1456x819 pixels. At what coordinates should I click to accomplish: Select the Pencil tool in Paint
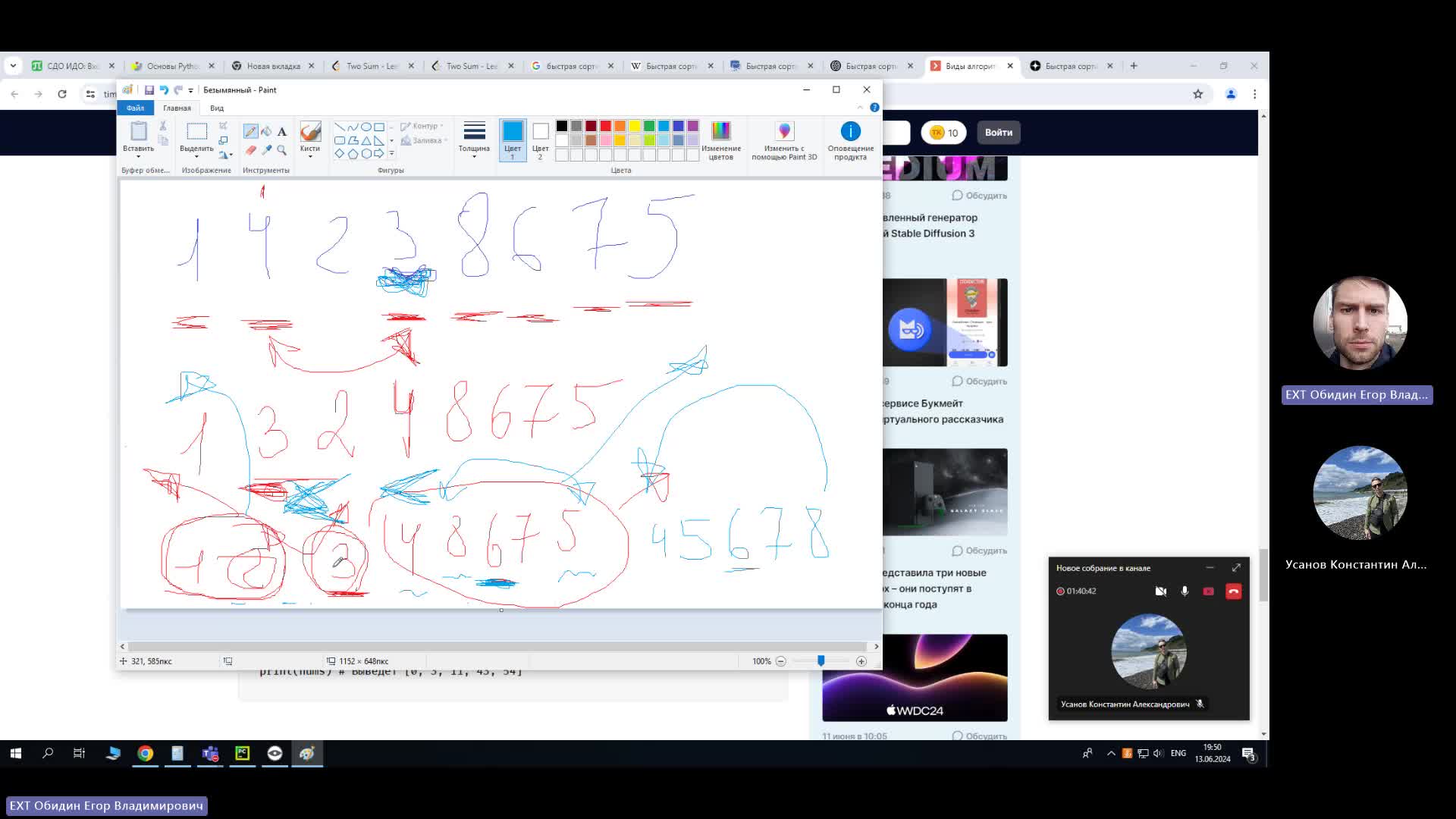coord(250,131)
